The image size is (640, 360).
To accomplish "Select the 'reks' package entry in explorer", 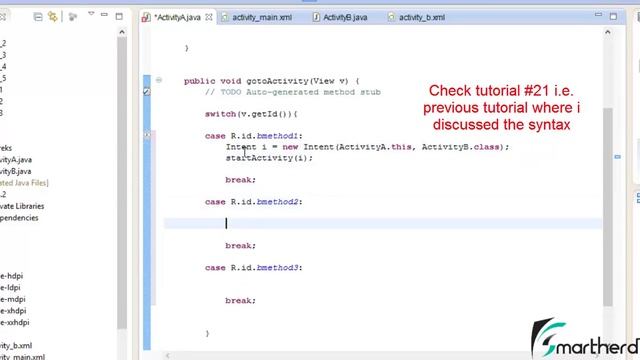I will pyautogui.click(x=6, y=148).
